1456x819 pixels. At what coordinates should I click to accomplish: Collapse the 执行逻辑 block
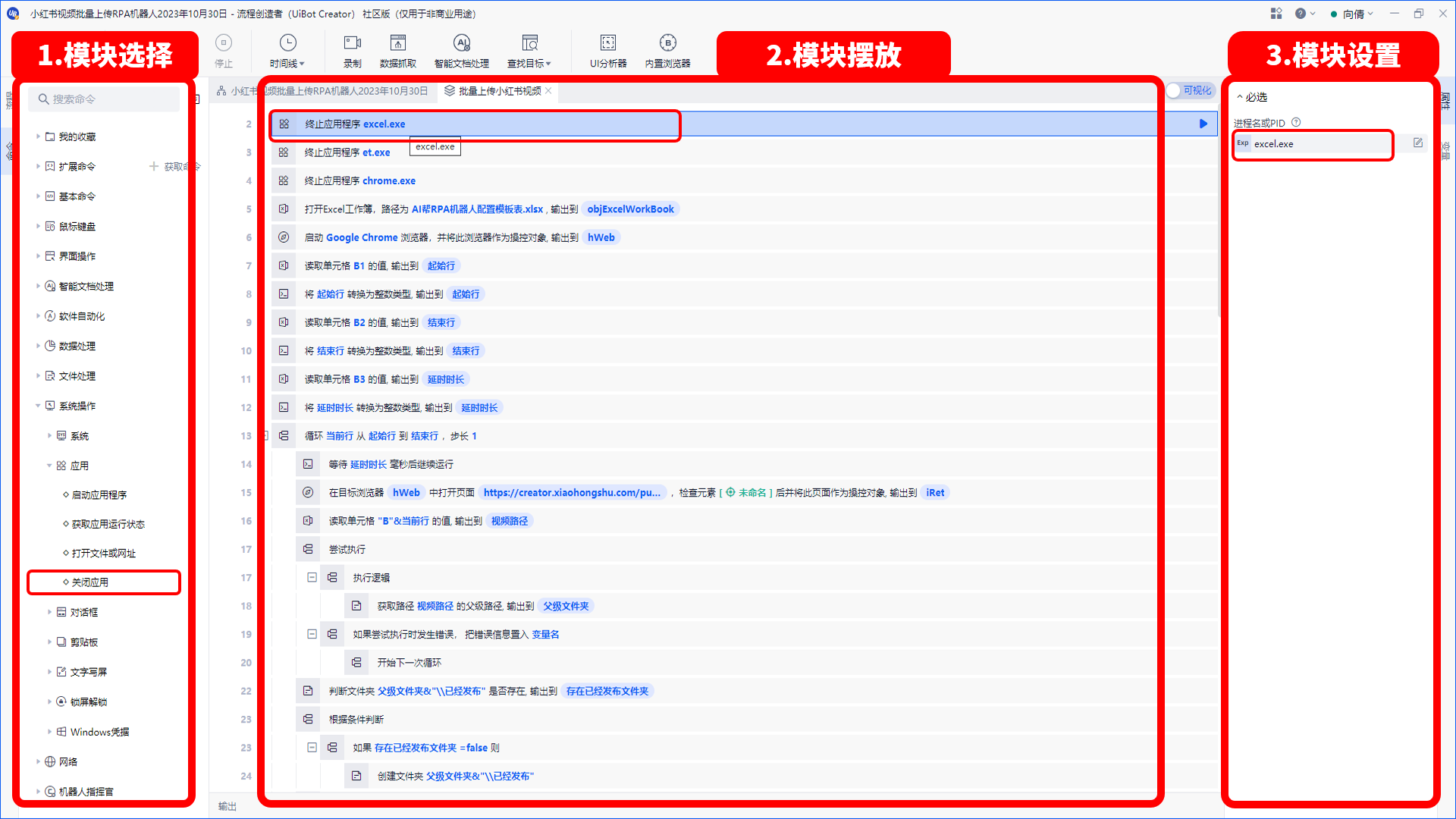pos(312,577)
